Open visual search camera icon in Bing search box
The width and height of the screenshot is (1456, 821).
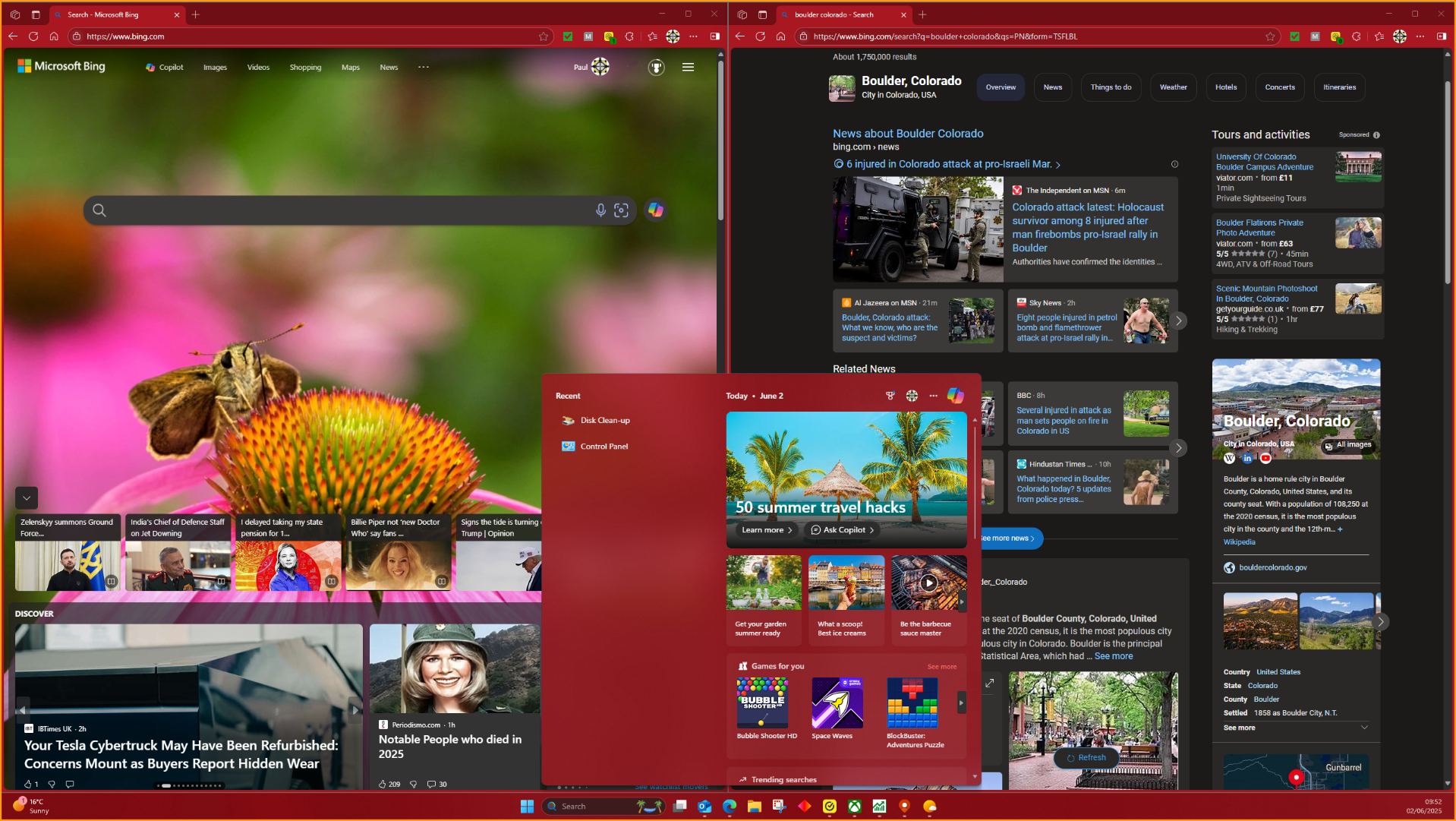[x=622, y=210]
